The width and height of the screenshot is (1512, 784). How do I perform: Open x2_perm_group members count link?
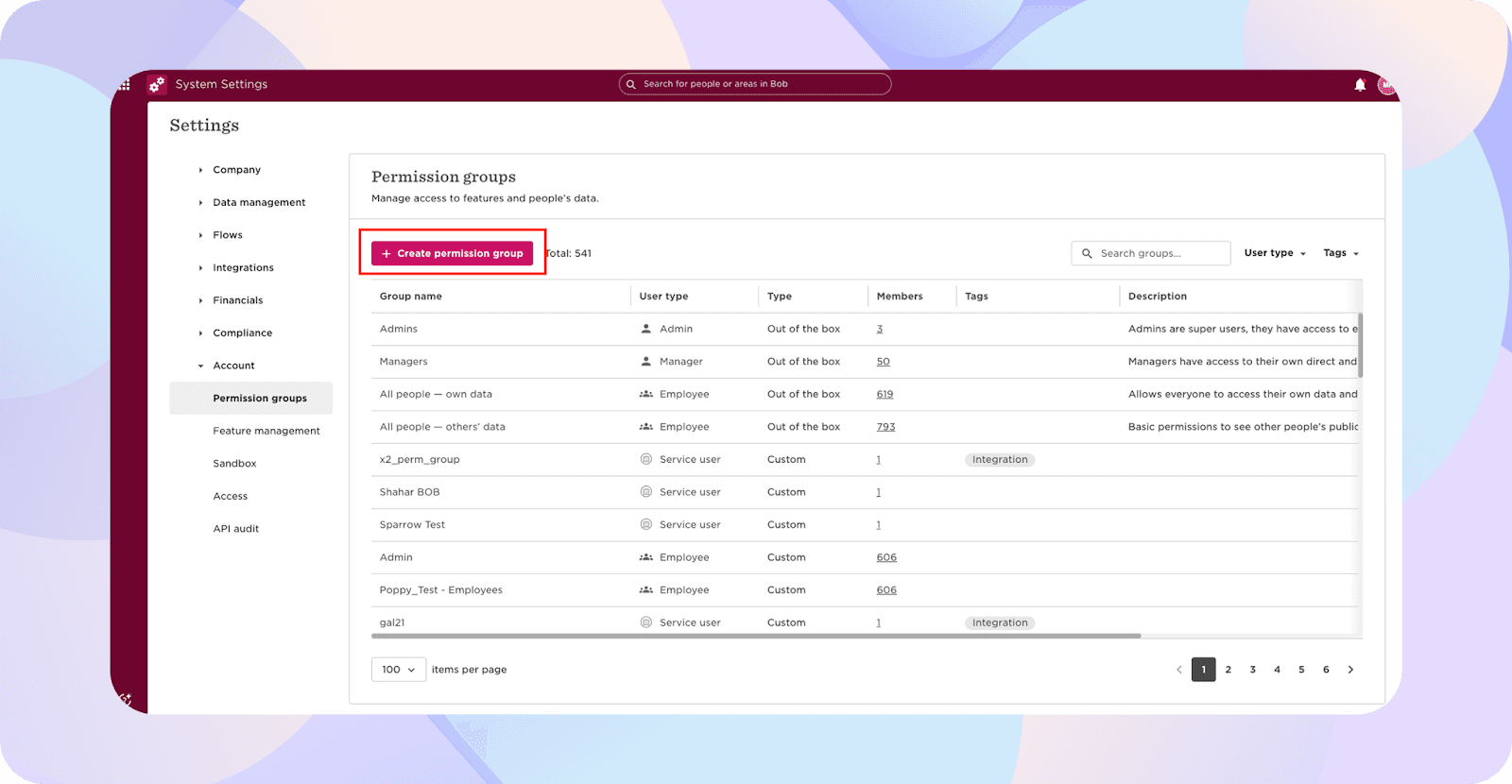879,460
